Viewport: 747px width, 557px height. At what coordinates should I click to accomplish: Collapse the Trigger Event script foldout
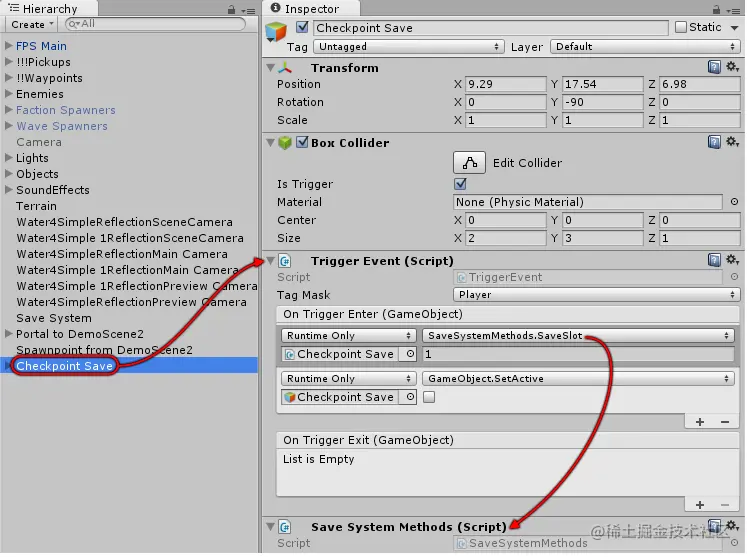pyautogui.click(x=271, y=261)
